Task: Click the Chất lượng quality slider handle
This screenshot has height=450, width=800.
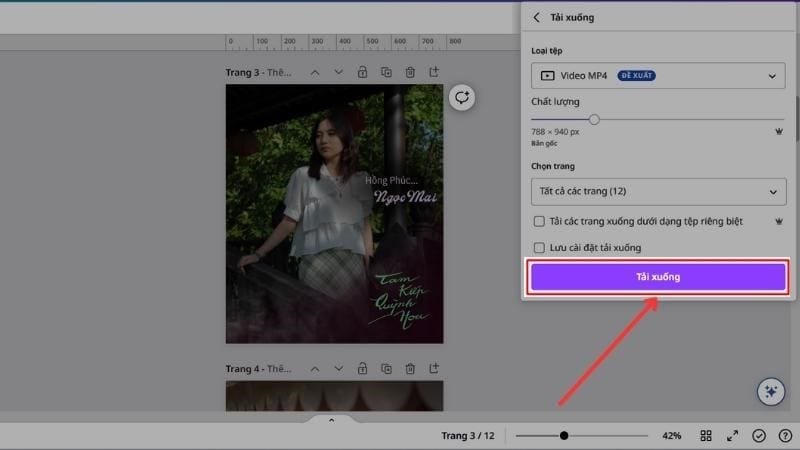Action: [x=594, y=119]
